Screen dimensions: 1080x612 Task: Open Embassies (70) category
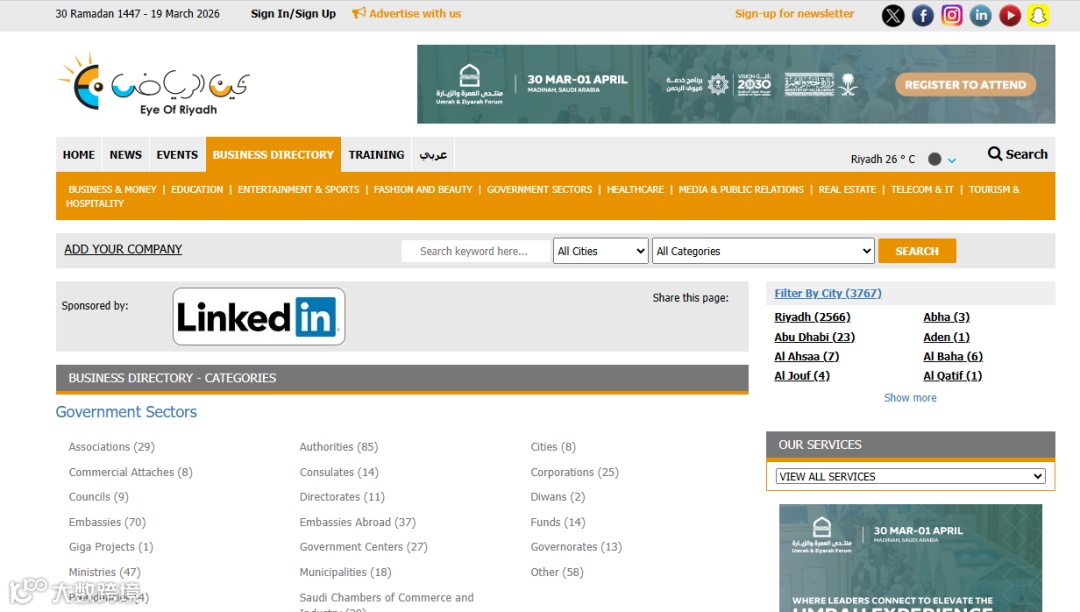[107, 523]
